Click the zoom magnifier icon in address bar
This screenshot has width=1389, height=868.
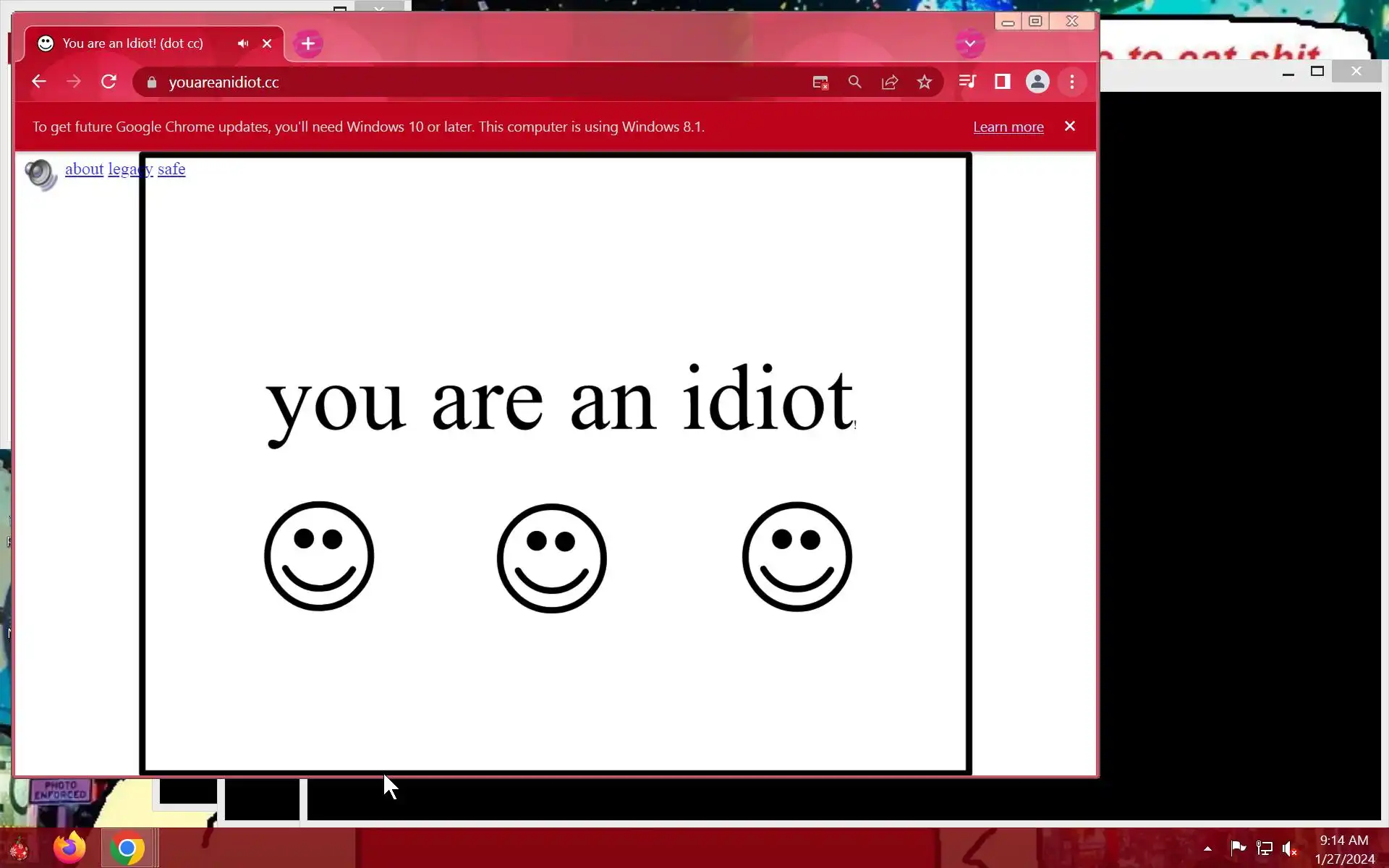pyautogui.click(x=854, y=82)
